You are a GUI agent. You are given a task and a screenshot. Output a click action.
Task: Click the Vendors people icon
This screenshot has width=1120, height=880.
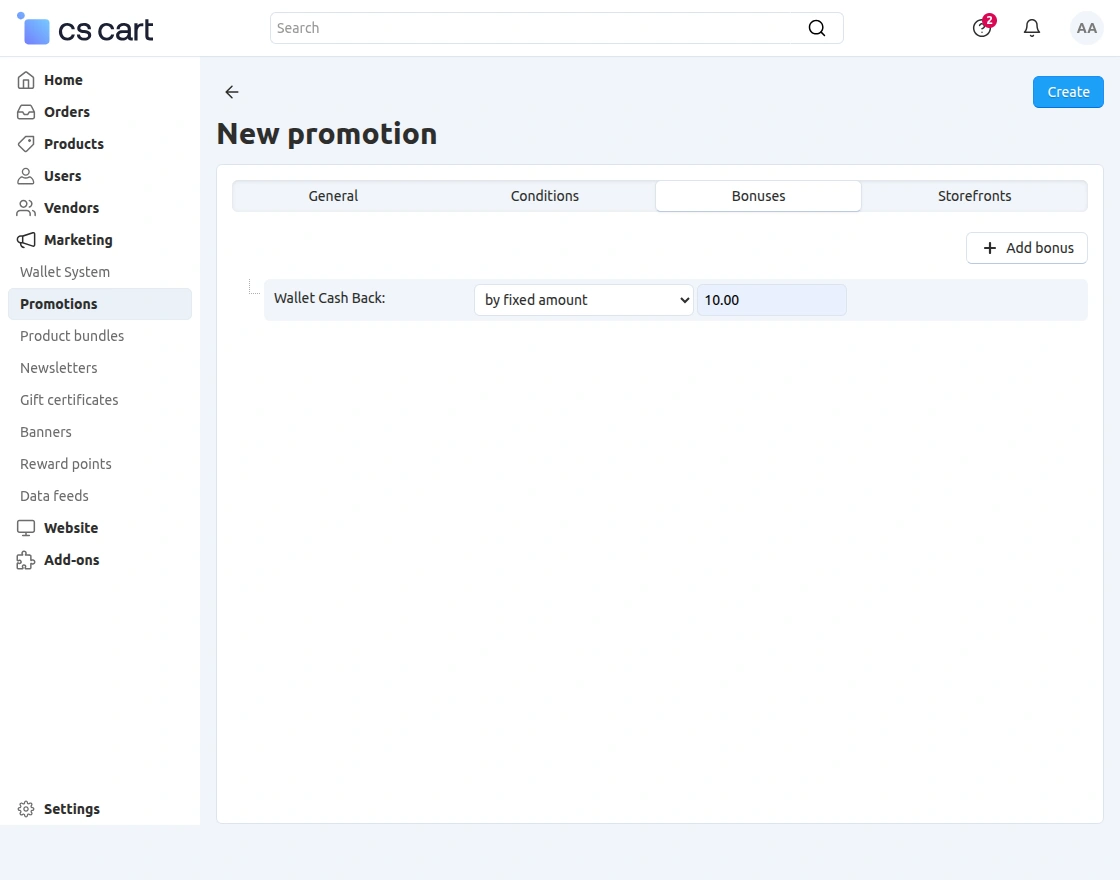pos(26,208)
